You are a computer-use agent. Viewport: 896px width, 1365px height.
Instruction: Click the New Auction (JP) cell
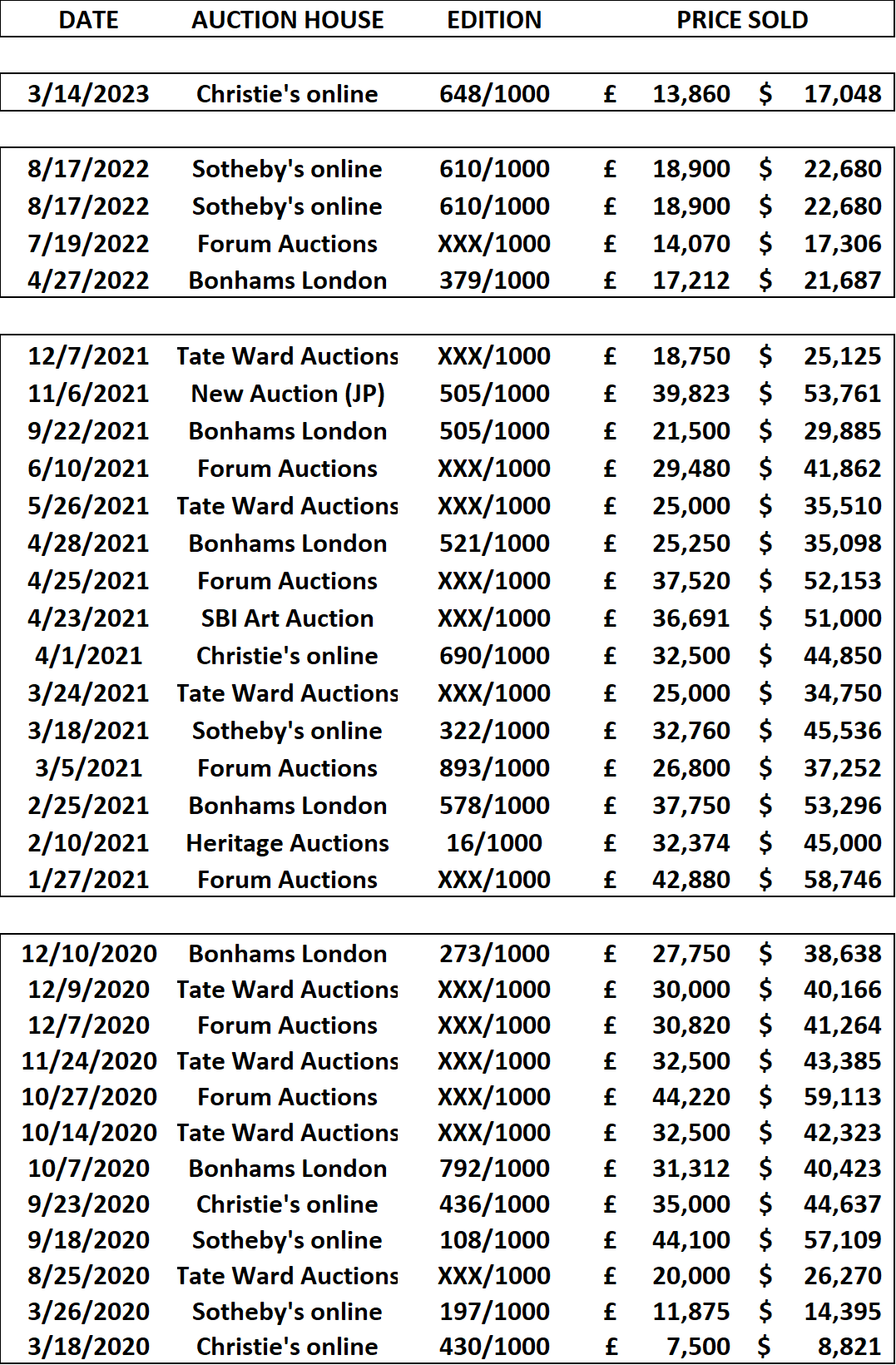tap(288, 394)
